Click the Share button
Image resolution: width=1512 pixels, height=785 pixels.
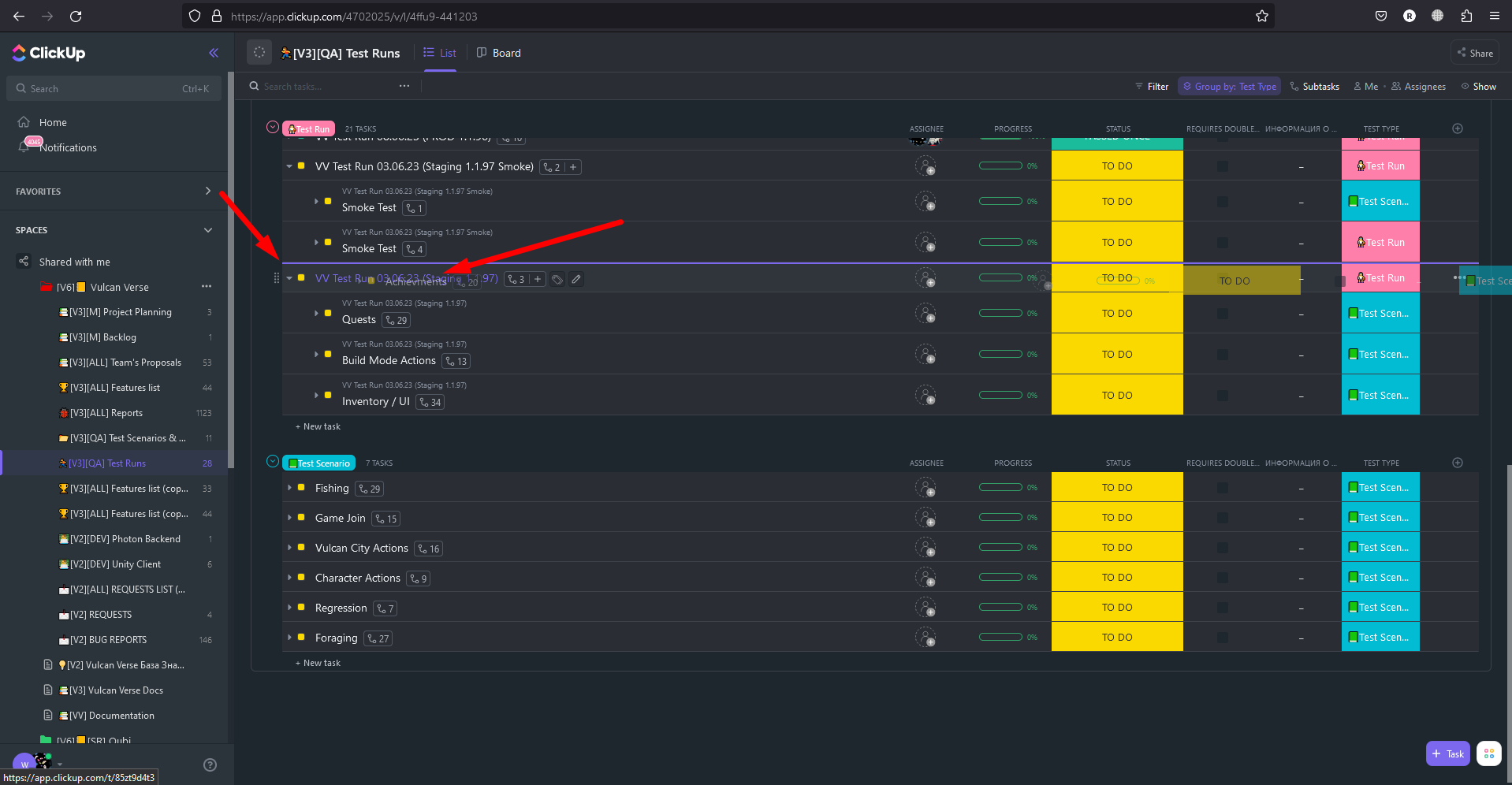(1474, 53)
